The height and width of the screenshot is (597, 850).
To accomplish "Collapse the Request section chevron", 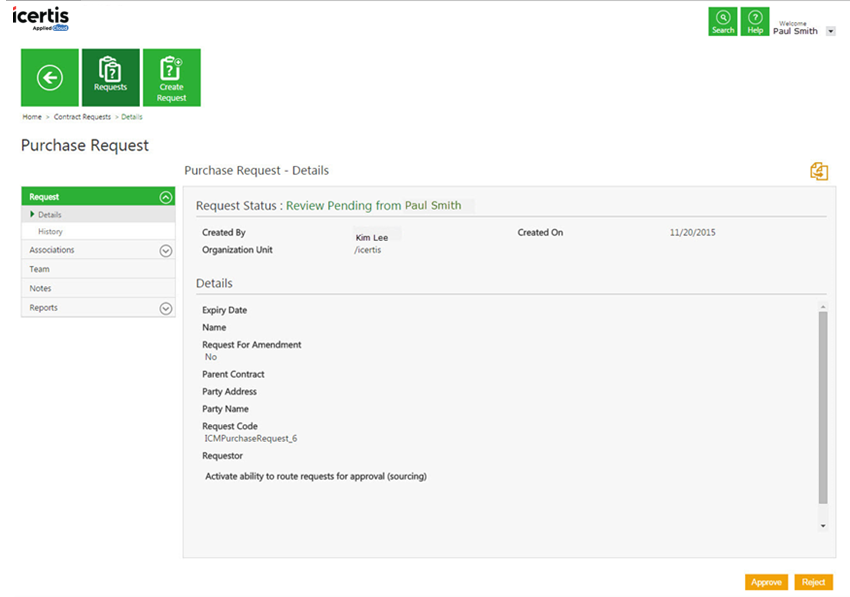I will 166,198.
